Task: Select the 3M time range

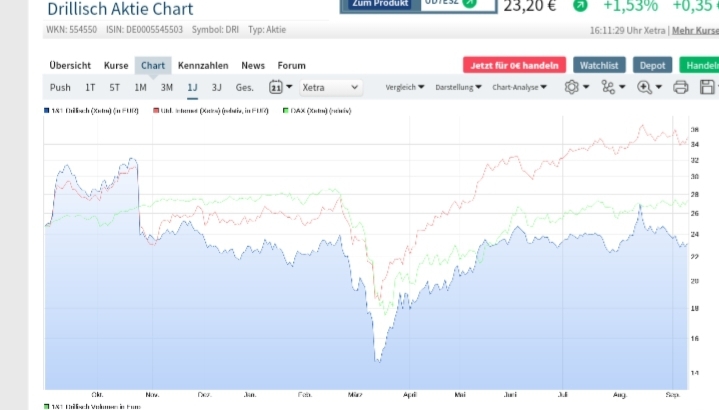Action: pos(166,88)
